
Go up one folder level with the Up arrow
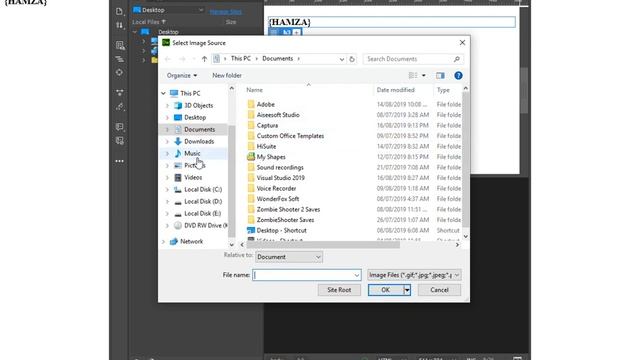coord(204,59)
